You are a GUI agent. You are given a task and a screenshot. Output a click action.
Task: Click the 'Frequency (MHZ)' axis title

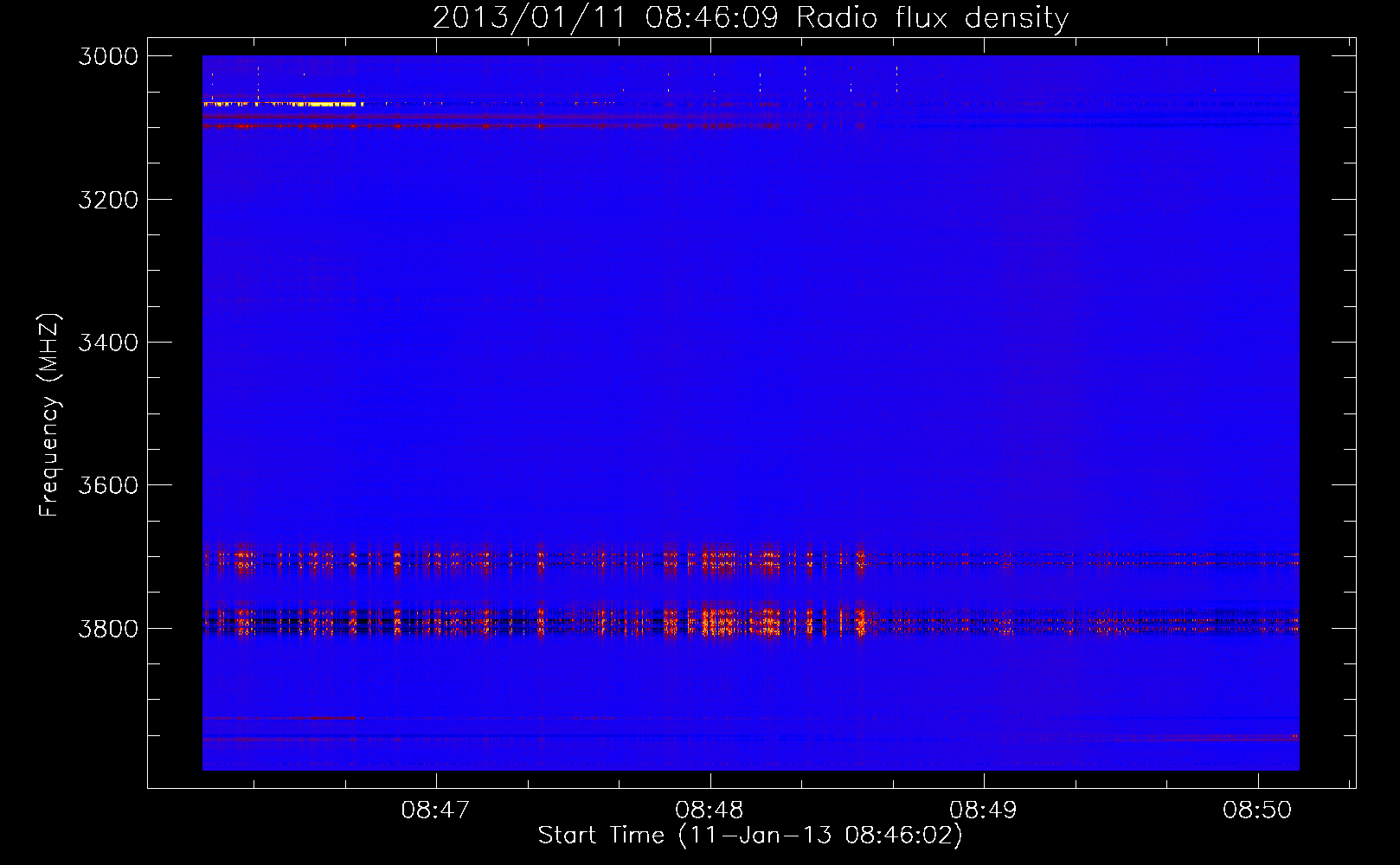[49, 415]
